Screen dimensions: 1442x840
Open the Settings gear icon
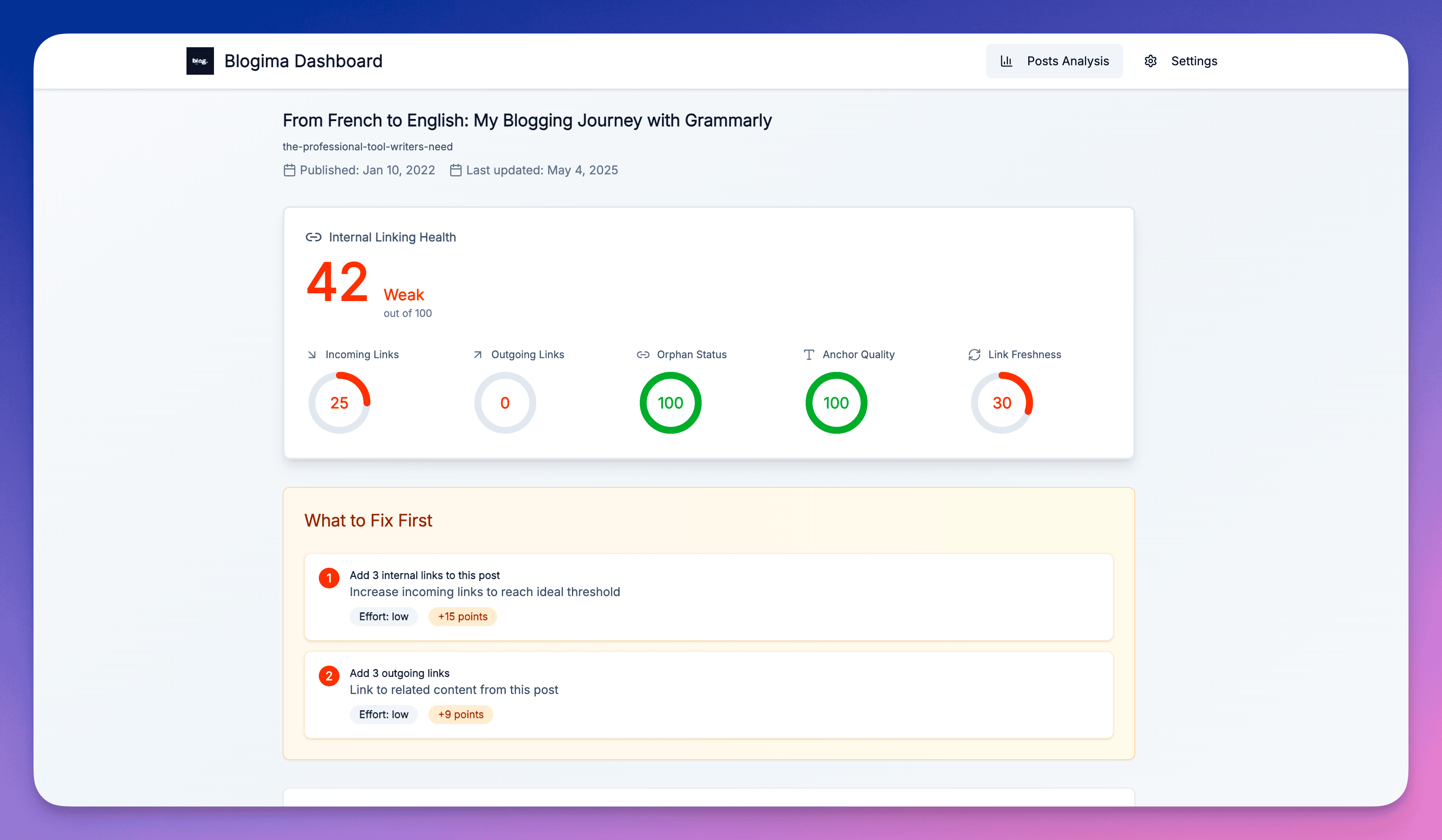pos(1150,61)
